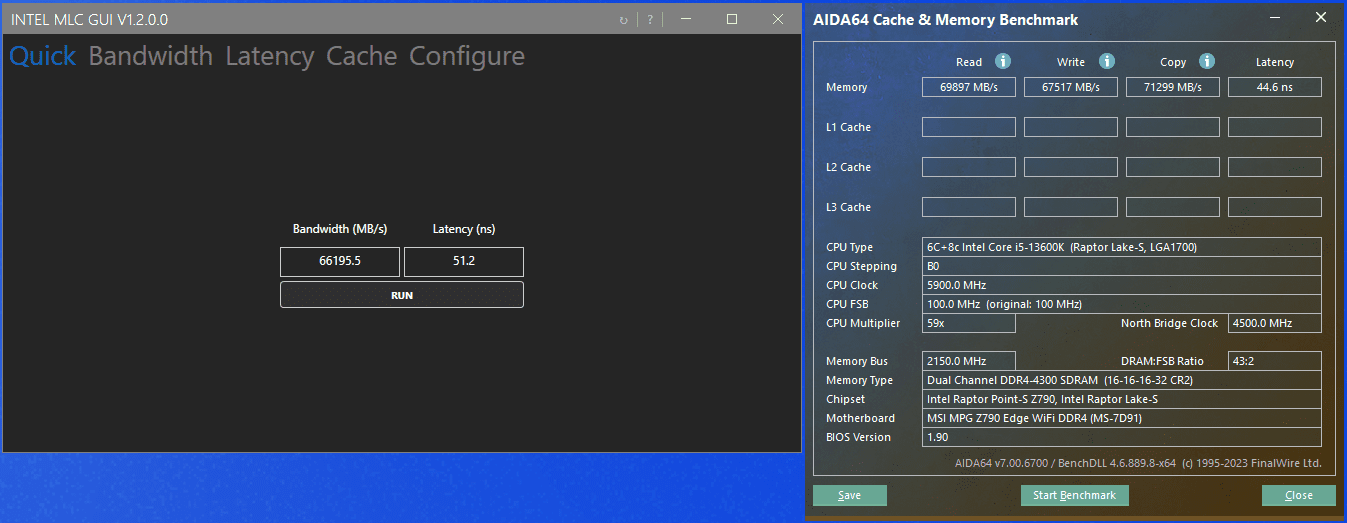Image resolution: width=1347 pixels, height=523 pixels.
Task: Click the empty L2 Cache Write field
Action: pos(1071,167)
